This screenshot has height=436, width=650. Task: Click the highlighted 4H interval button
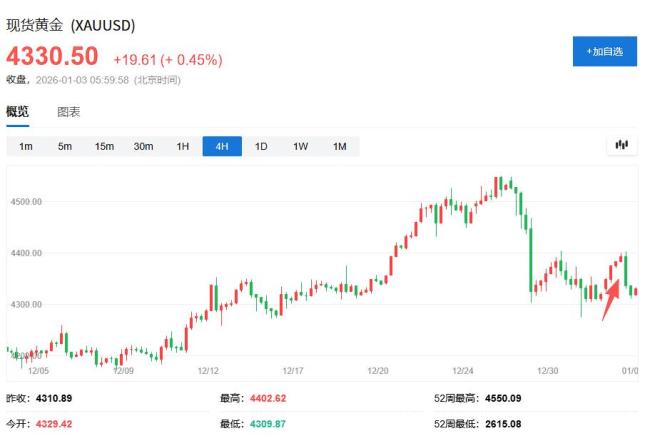pyautogui.click(x=222, y=147)
